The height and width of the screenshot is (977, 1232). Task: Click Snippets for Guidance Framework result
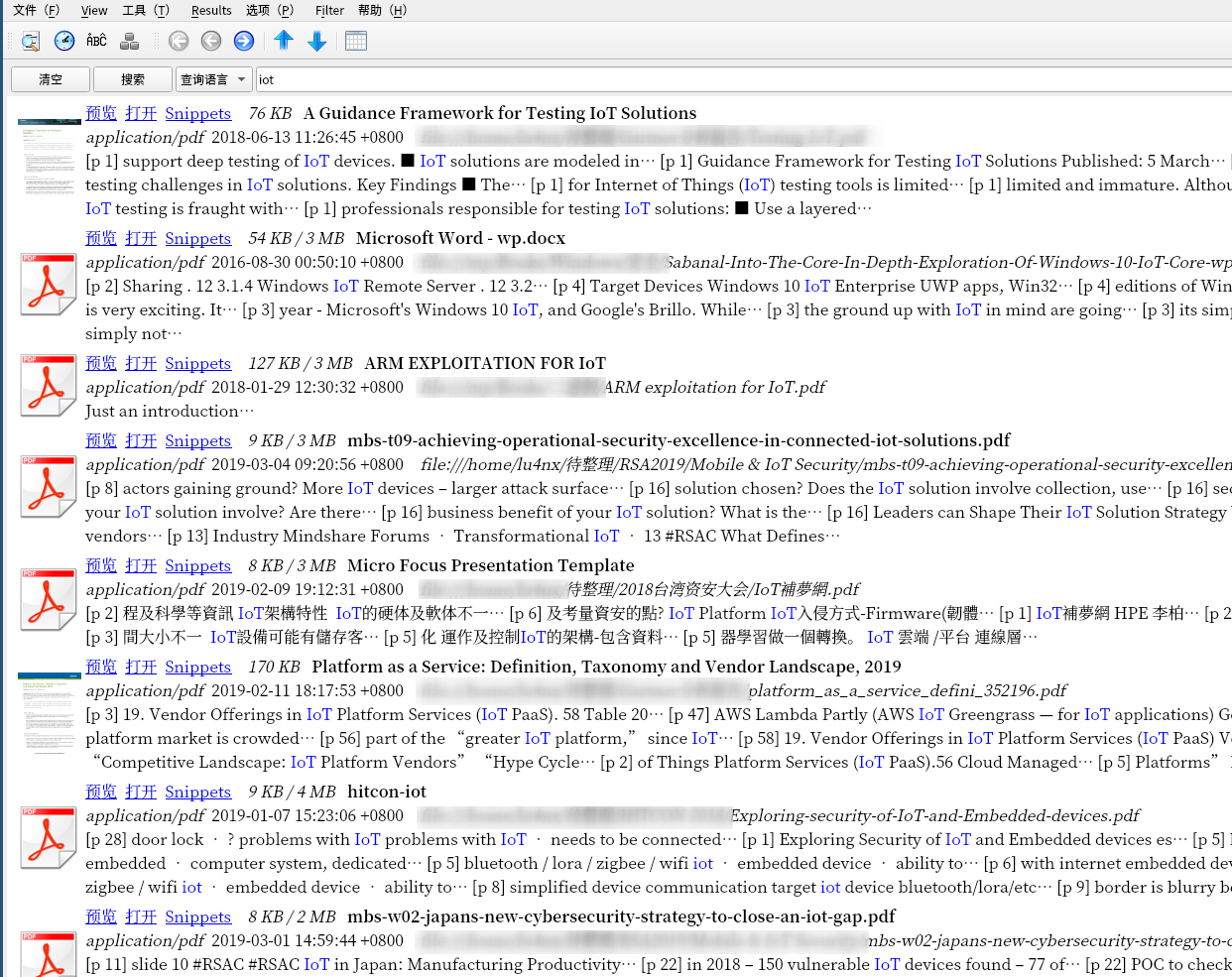tap(198, 113)
